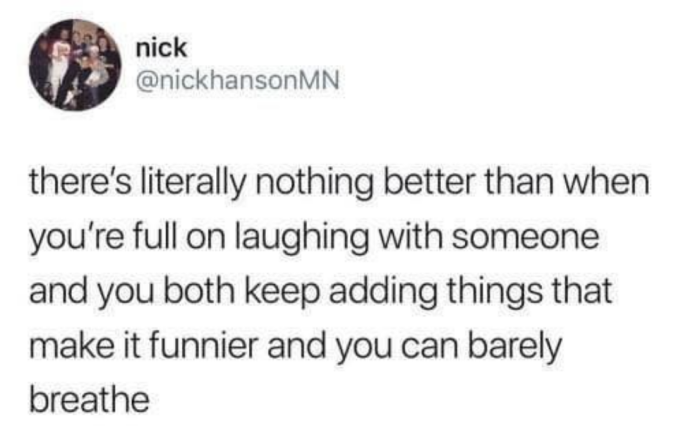Viewport: 700px width, 438px height.
Task: Click the word "there's" in the tweet
Action: [x=80, y=182]
